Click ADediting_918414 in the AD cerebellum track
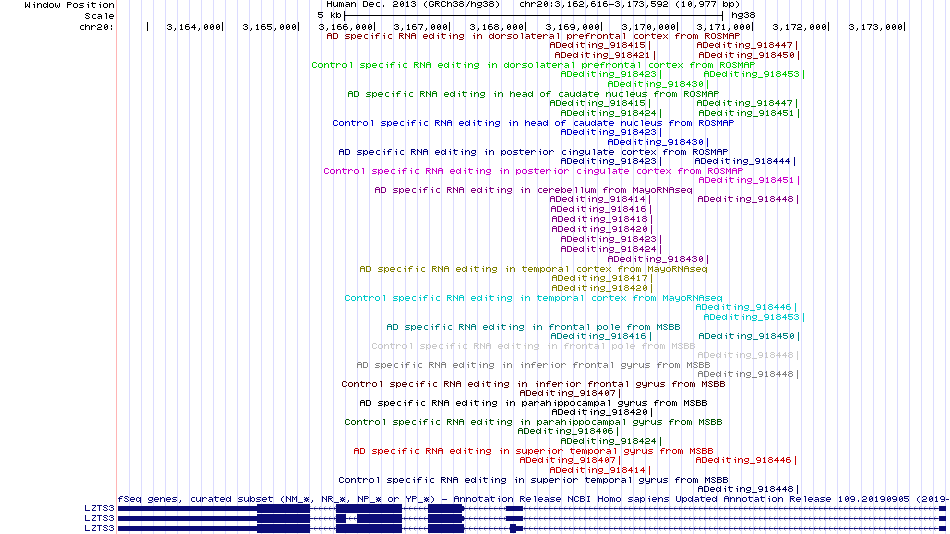950x534 pixels. tap(600, 199)
